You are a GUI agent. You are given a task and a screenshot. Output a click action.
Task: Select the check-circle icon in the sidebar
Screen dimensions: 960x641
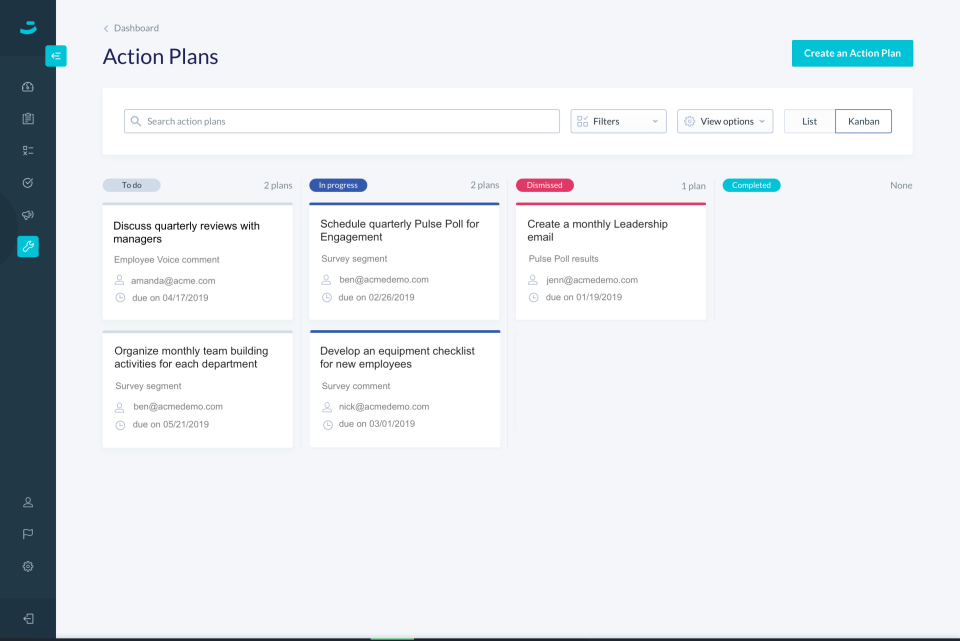pos(28,182)
